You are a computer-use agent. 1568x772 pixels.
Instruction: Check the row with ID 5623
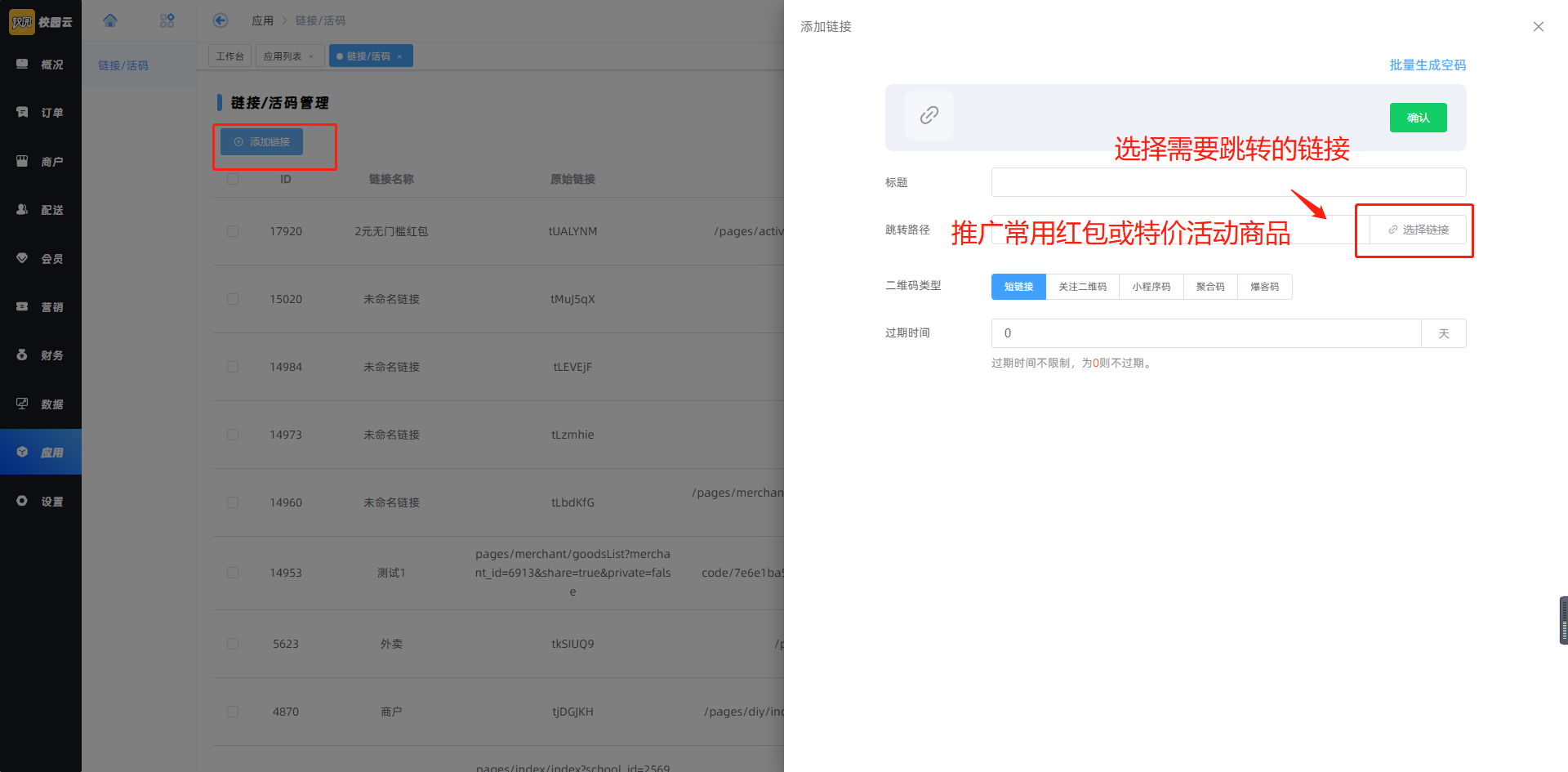tap(233, 644)
